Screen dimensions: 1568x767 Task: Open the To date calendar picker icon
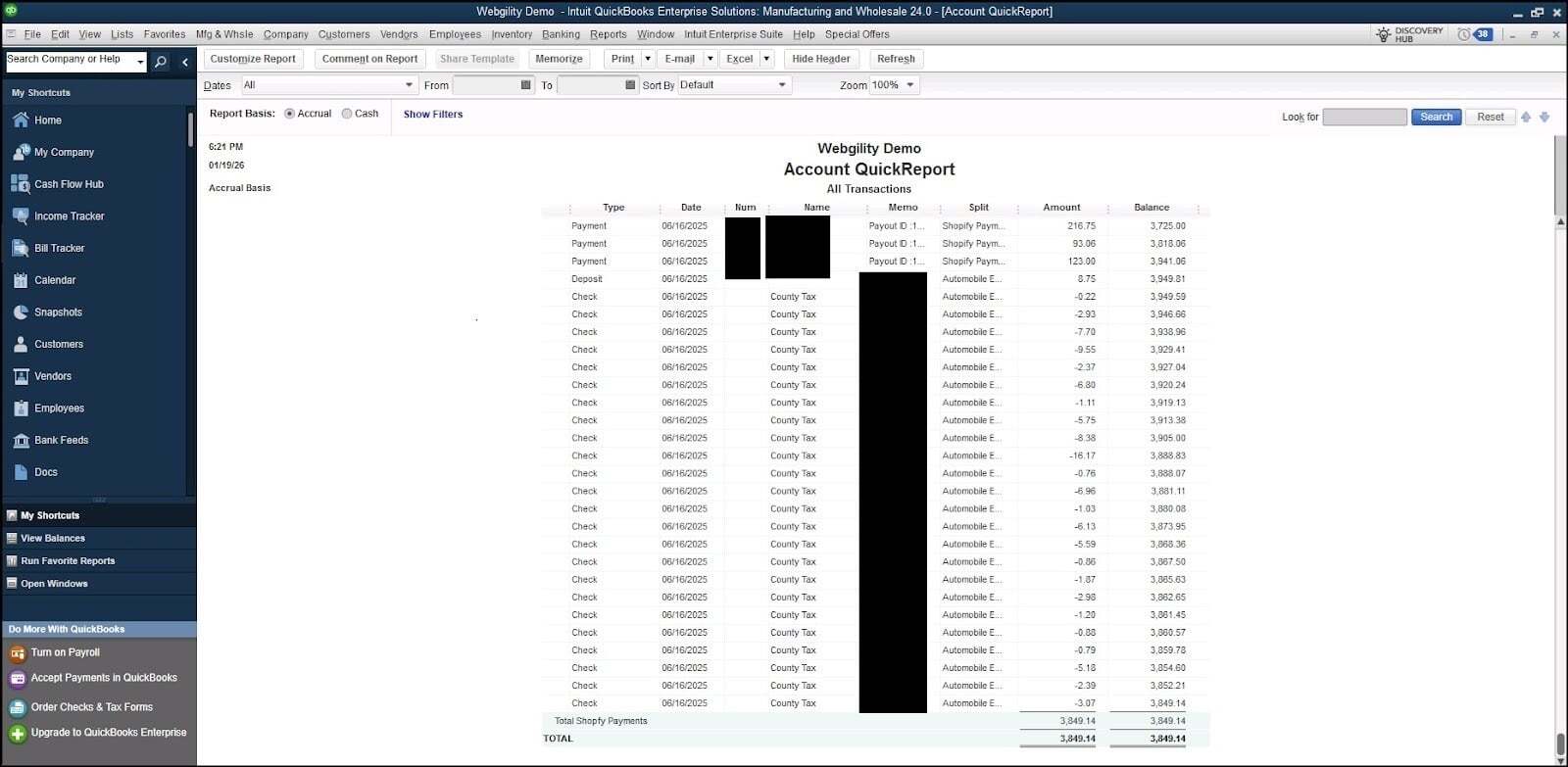(x=630, y=85)
